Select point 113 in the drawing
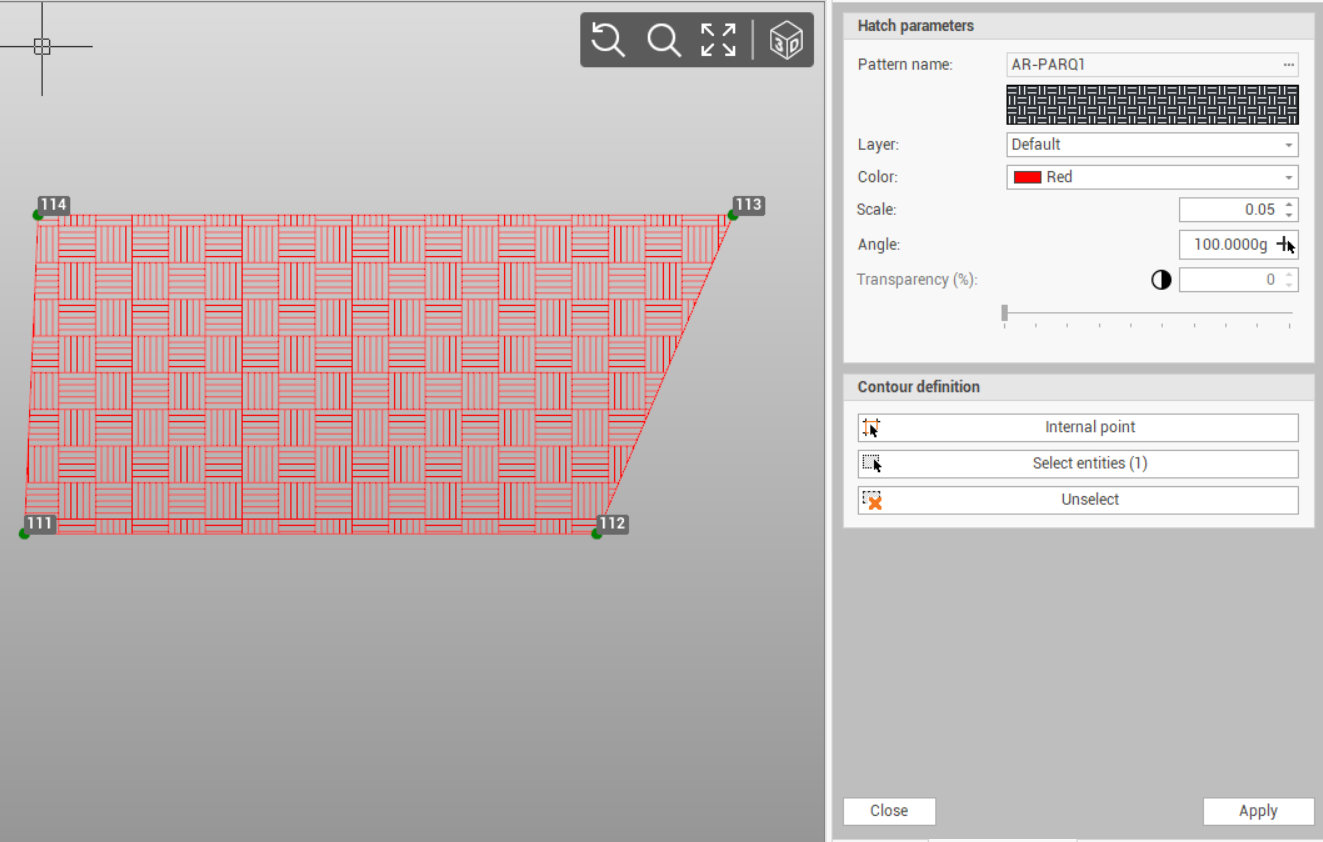The width and height of the screenshot is (1323, 842). coord(733,215)
